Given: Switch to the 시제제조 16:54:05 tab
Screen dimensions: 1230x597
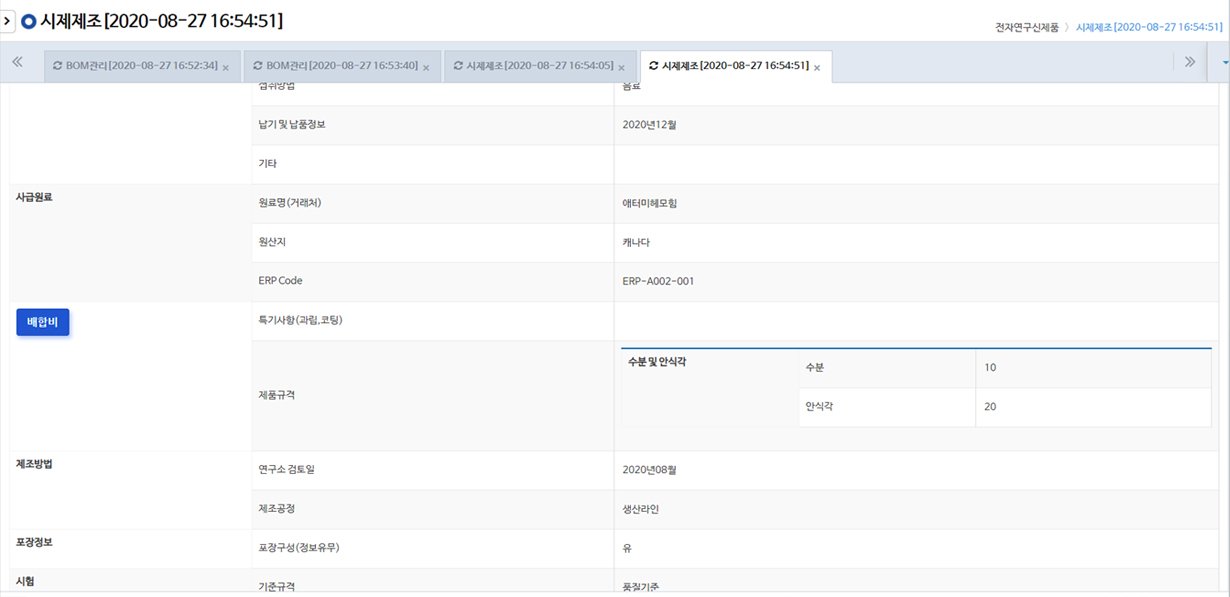Looking at the screenshot, I should click(540, 66).
